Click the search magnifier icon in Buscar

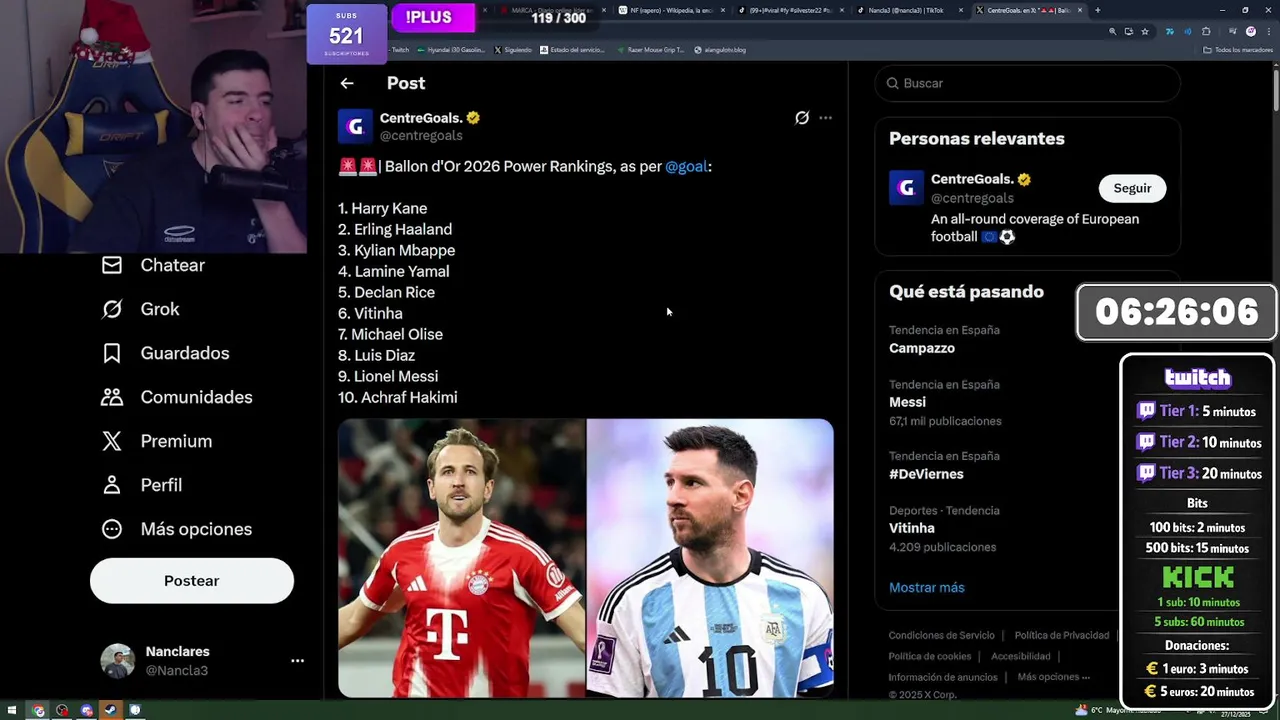click(x=891, y=83)
